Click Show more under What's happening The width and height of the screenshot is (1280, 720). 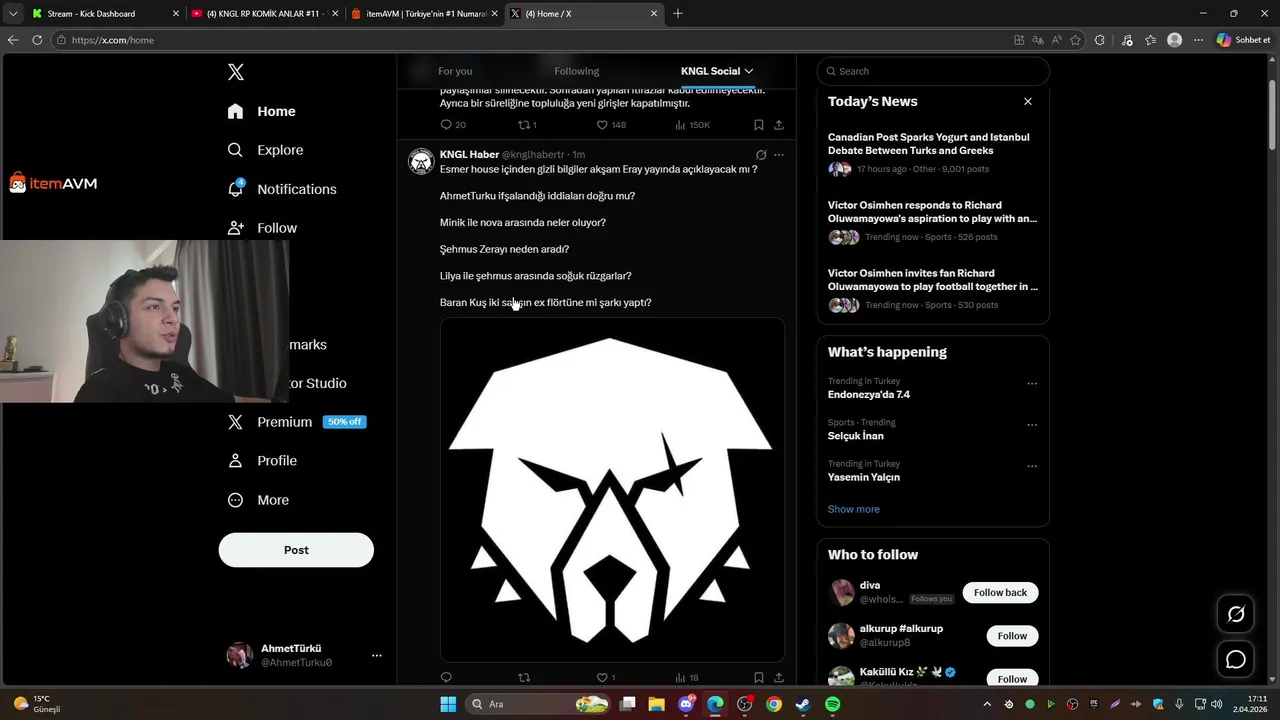854,509
